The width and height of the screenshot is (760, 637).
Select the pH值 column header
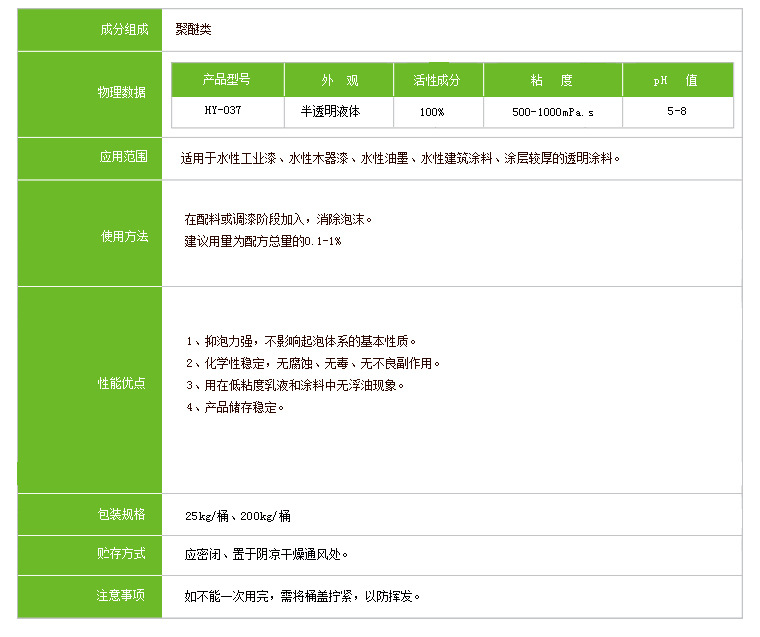[x=676, y=80]
